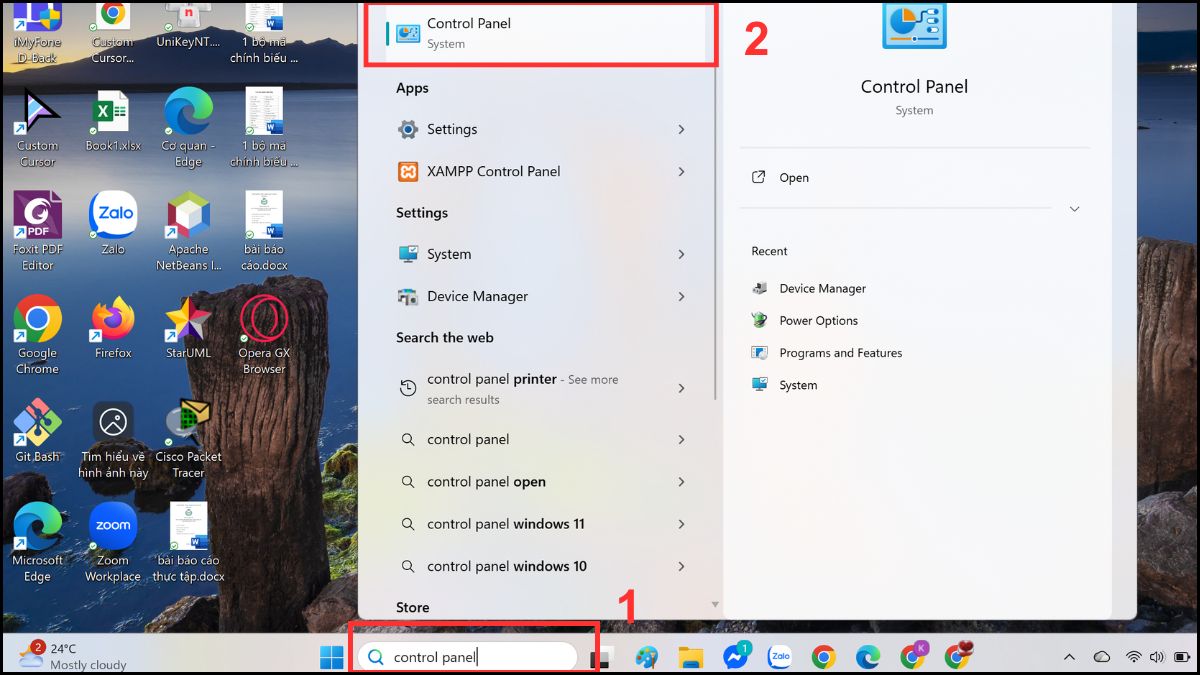Expand the control panel printer suggestion chevron

pos(681,388)
